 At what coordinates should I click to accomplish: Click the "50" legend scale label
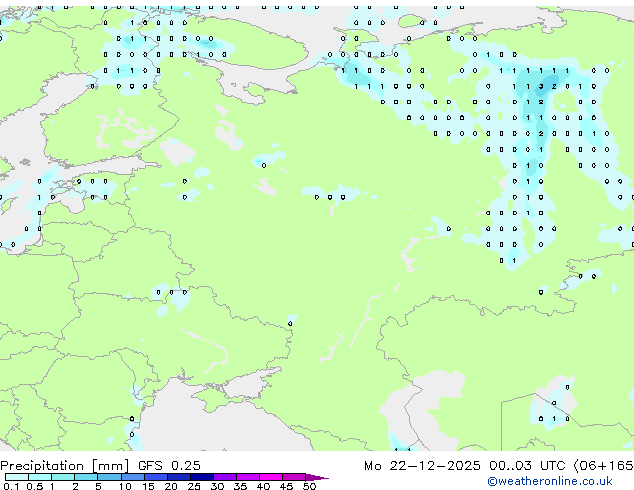point(309,486)
